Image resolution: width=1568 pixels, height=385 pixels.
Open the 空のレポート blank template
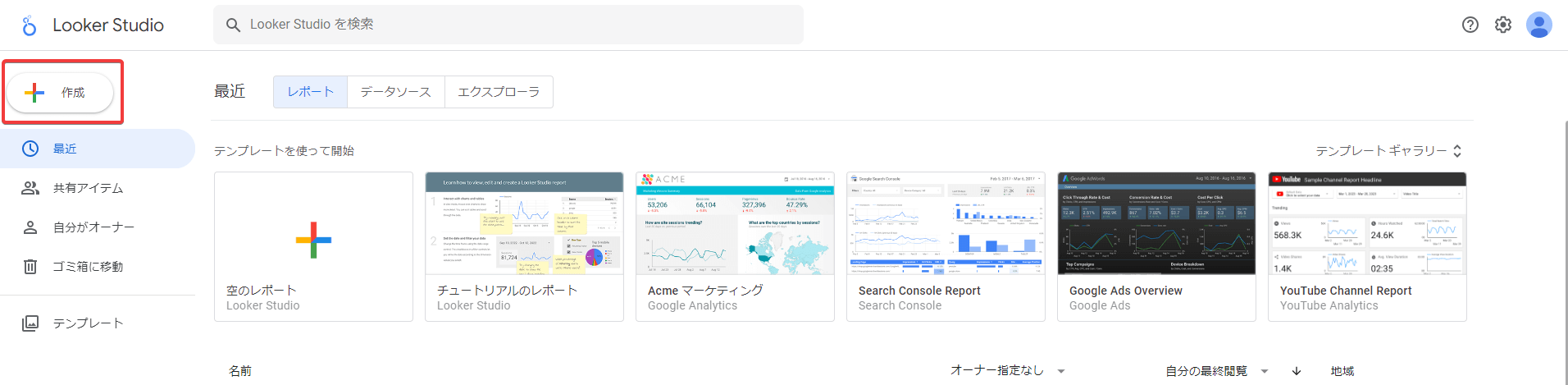(x=313, y=246)
